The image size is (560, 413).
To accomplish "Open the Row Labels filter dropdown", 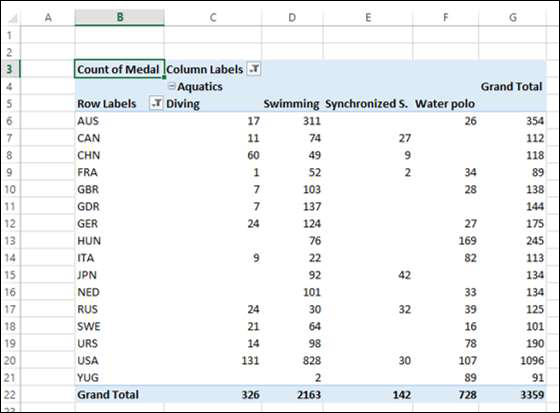I will (x=156, y=103).
